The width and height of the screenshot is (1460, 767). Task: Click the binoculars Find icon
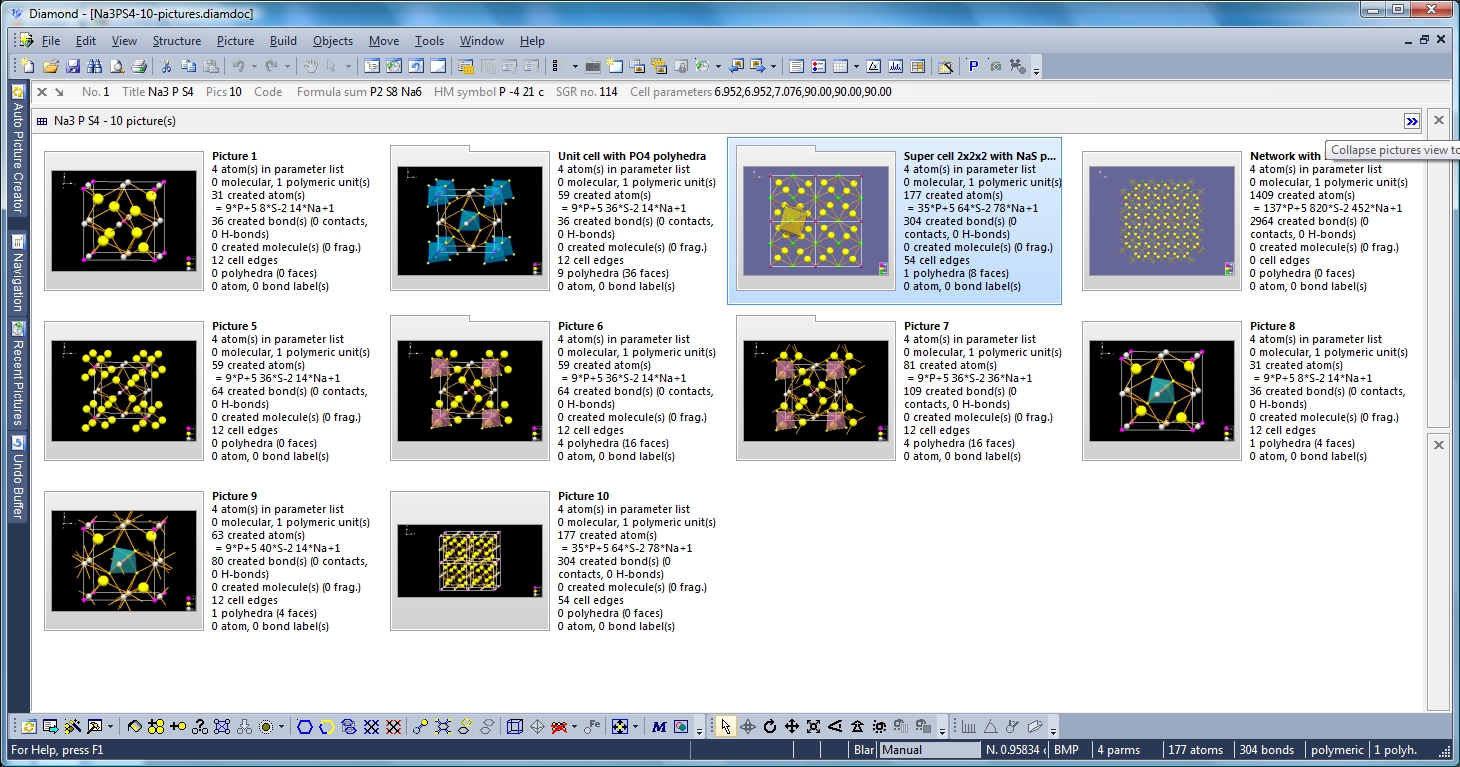point(94,66)
